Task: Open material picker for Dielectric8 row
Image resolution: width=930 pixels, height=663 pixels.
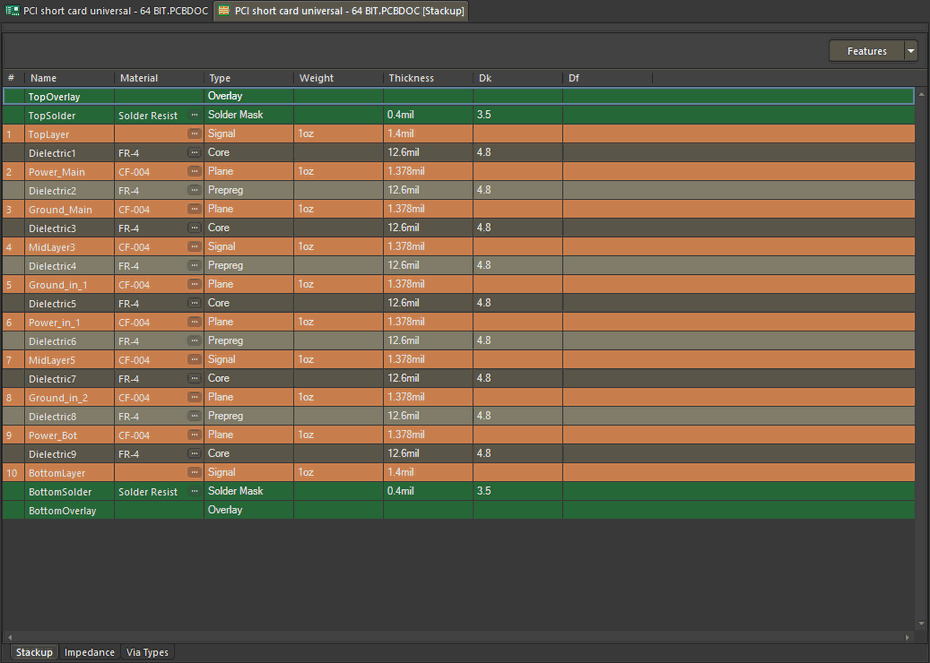Action: 195,416
